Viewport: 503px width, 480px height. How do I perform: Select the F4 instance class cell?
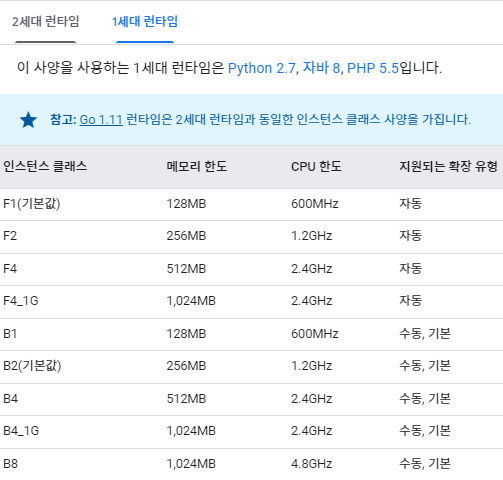click(10, 269)
